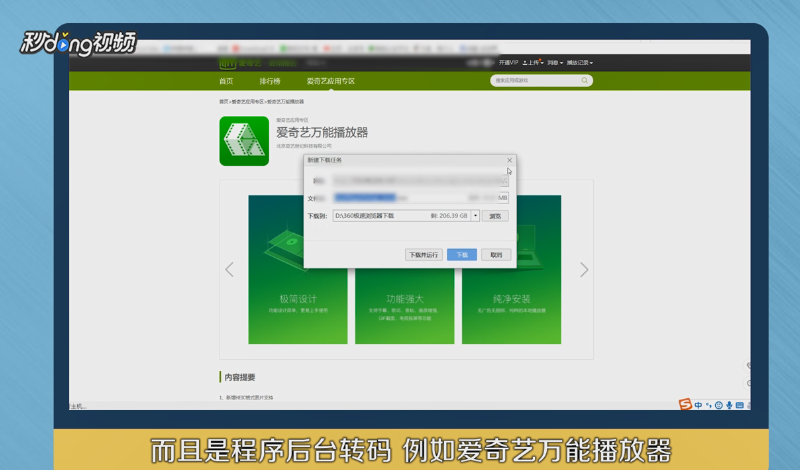Click the 首页 breadcrumb link
Screen dimensions: 800x470
223,102
